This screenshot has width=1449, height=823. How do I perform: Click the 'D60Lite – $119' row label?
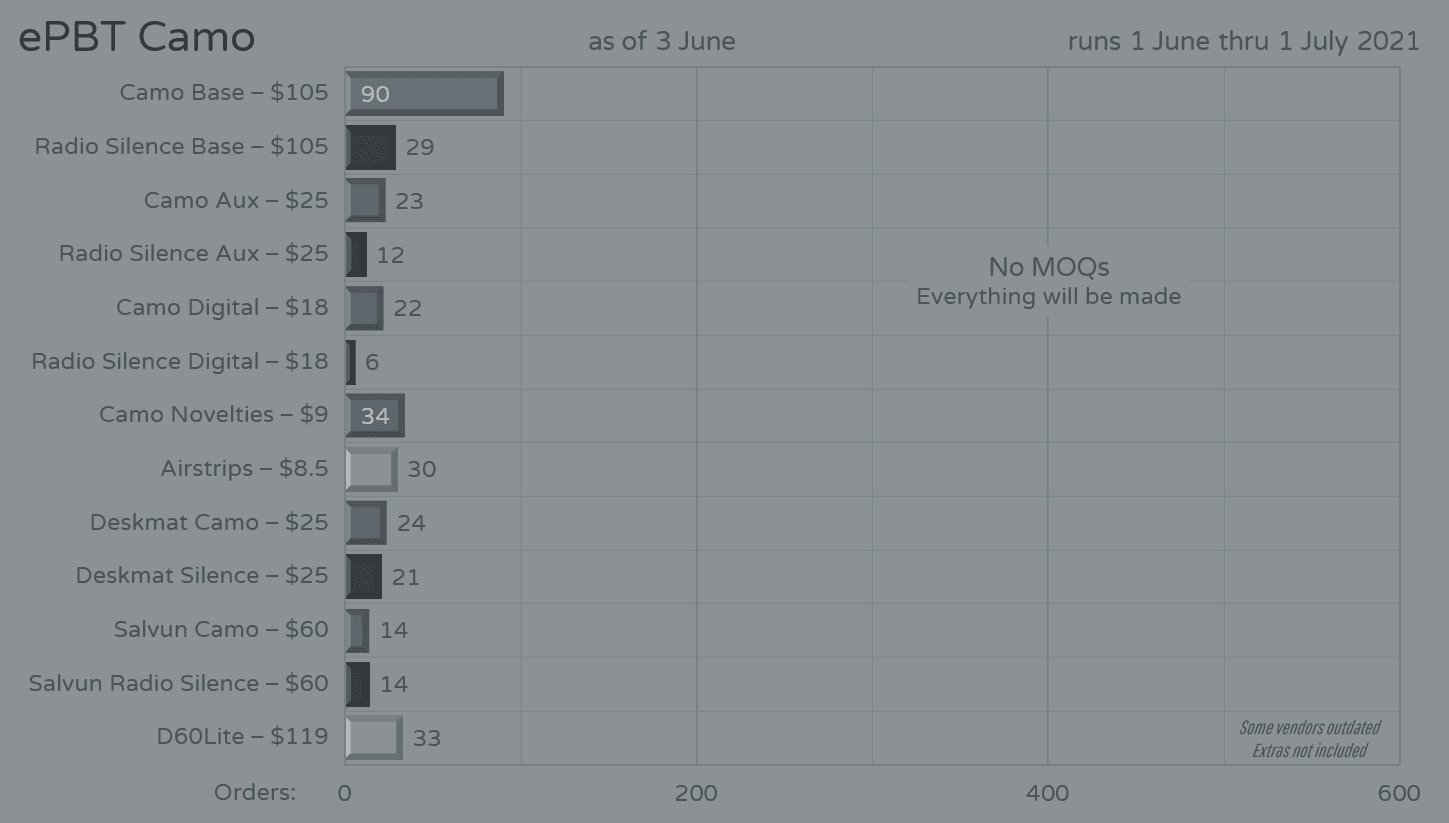click(242, 737)
